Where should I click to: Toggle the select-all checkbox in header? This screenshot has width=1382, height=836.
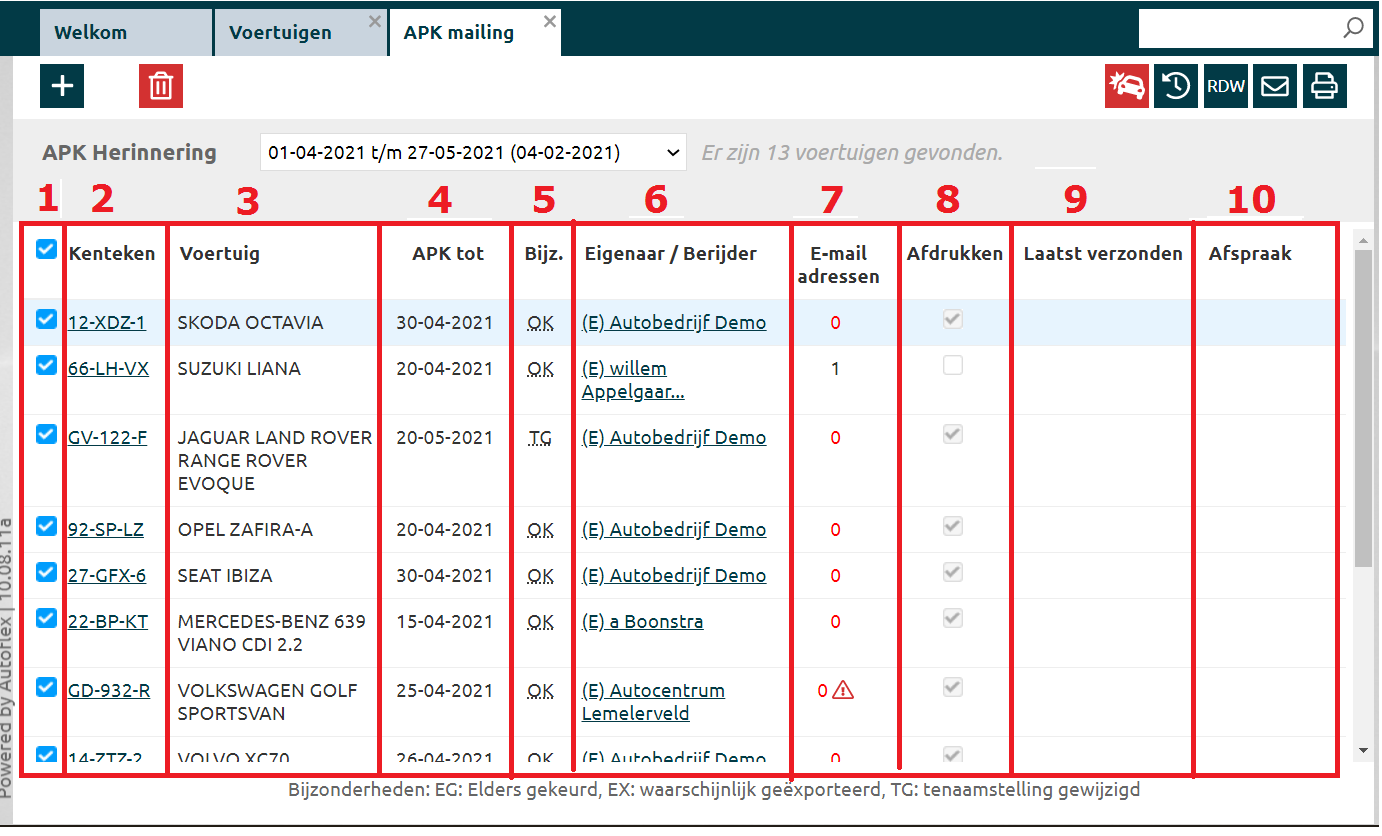(46, 250)
